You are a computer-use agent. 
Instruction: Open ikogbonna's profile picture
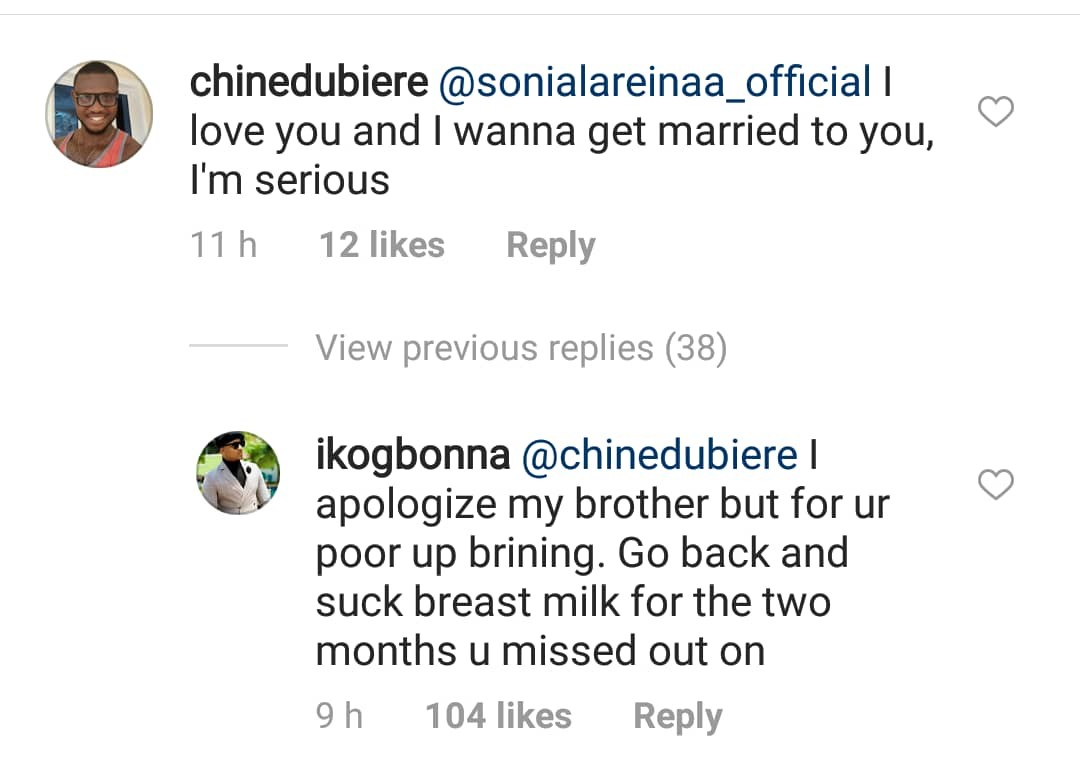(238, 473)
